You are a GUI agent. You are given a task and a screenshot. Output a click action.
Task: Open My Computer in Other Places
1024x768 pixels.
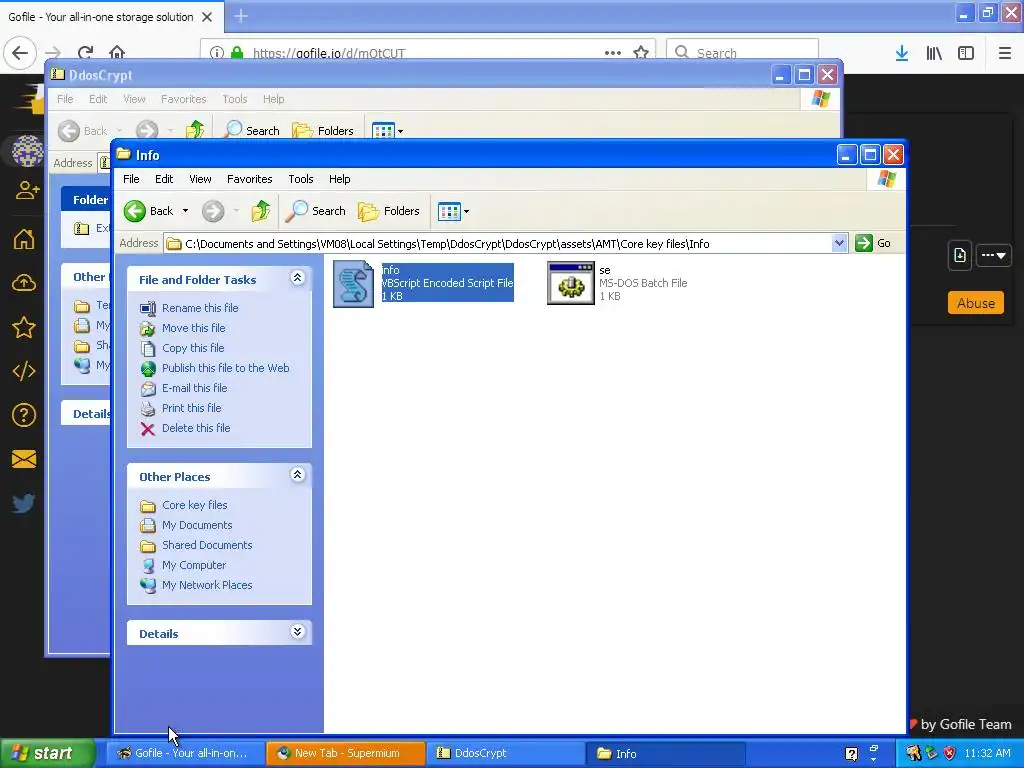click(194, 566)
